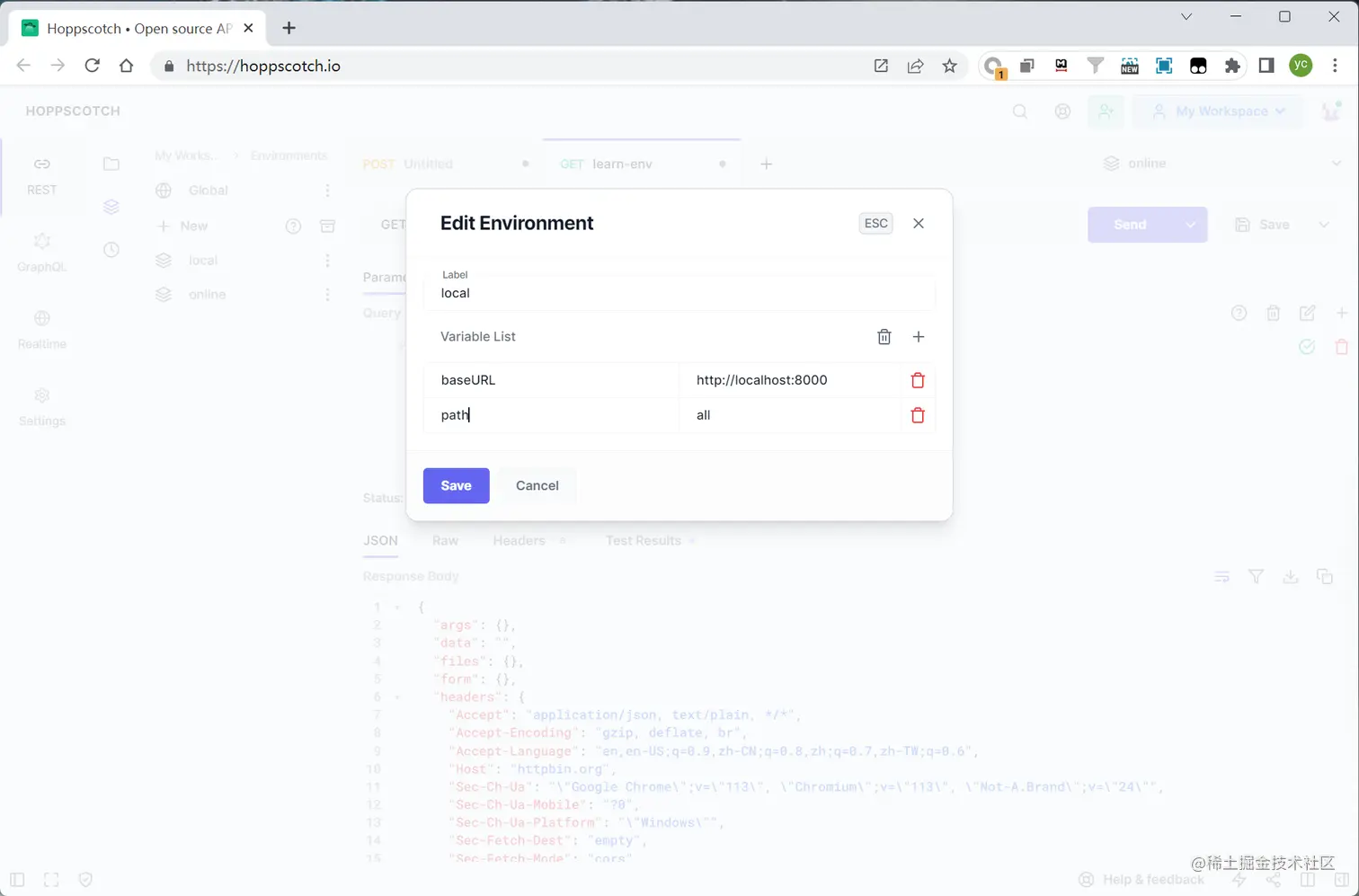Close the Edit Environment dialog
Viewport: 1359px width, 896px height.
point(919,223)
